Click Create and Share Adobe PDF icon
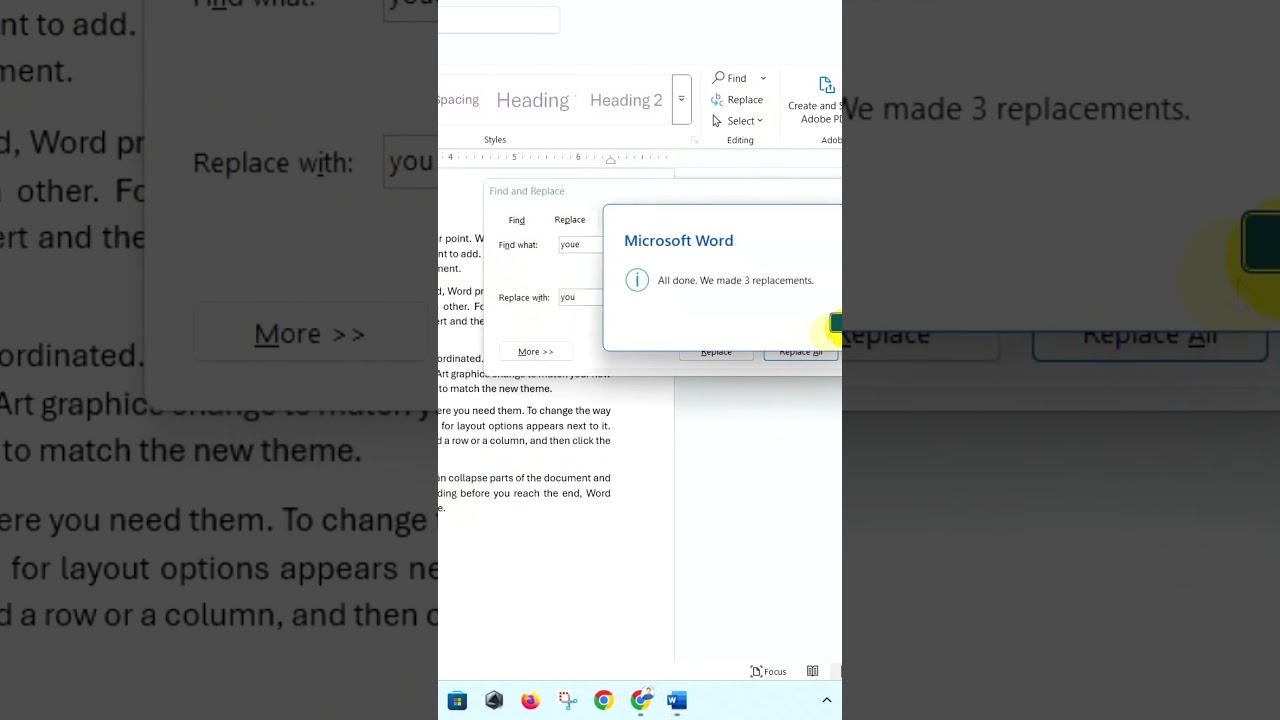Viewport: 1280px width, 720px height. pyautogui.click(x=826, y=85)
